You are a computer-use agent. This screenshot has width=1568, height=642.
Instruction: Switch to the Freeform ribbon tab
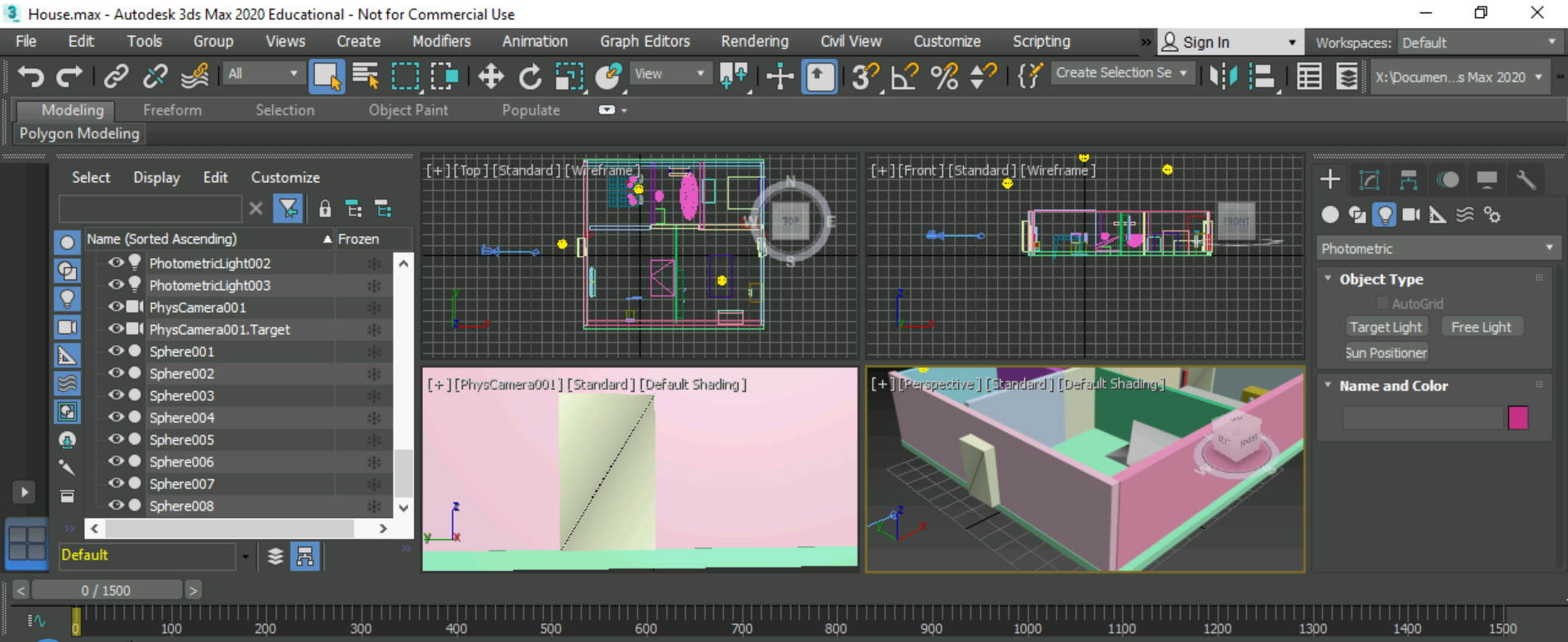point(171,110)
